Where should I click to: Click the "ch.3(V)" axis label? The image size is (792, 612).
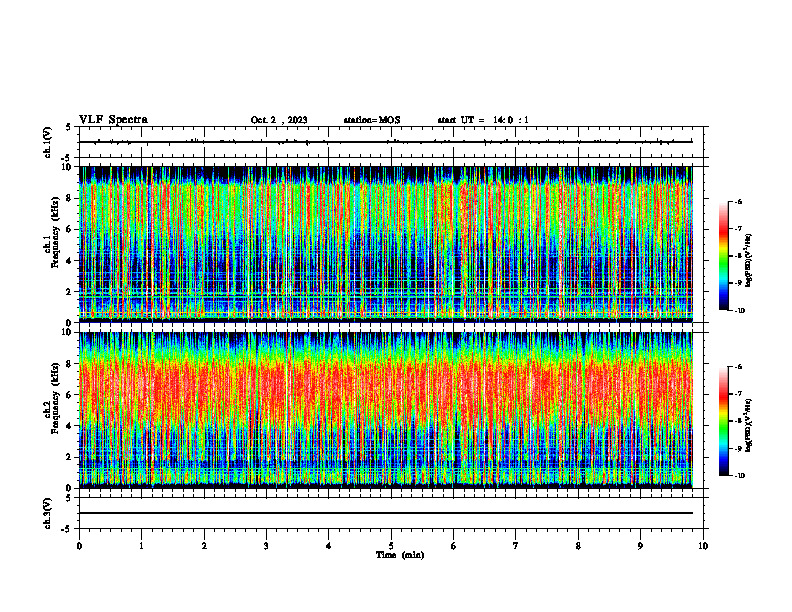(x=48, y=513)
